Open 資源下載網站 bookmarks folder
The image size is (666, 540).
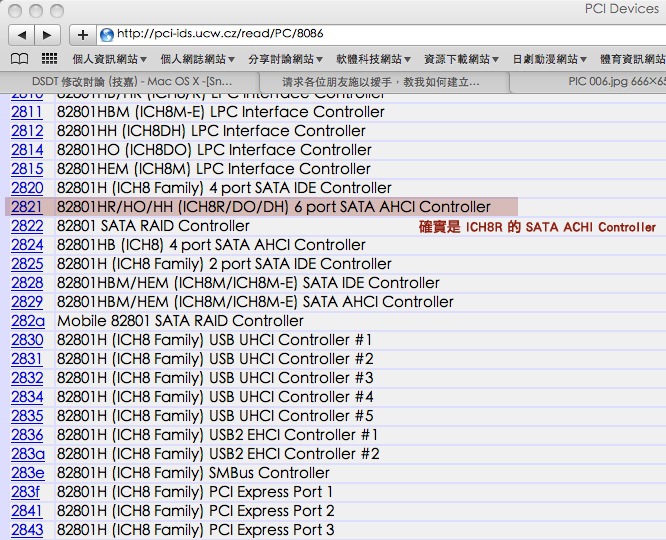[x=461, y=59]
